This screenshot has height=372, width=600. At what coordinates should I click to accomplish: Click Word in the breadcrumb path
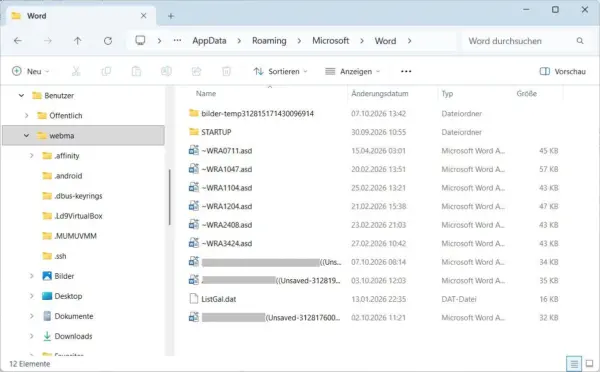pos(385,41)
